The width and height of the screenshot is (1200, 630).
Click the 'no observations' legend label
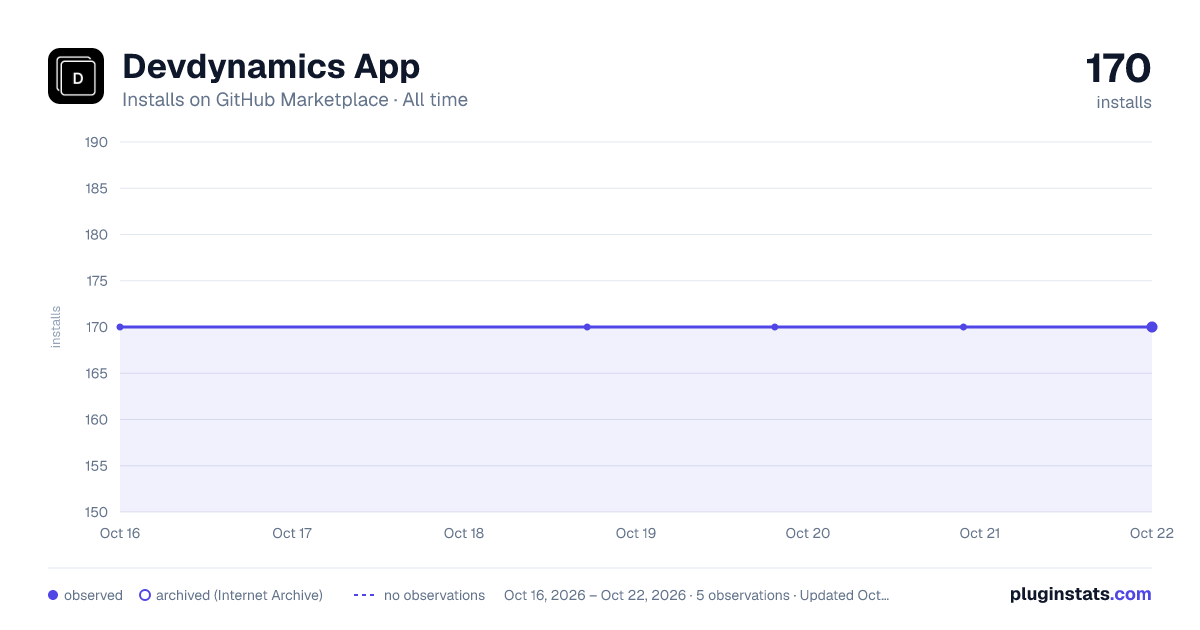point(434,595)
